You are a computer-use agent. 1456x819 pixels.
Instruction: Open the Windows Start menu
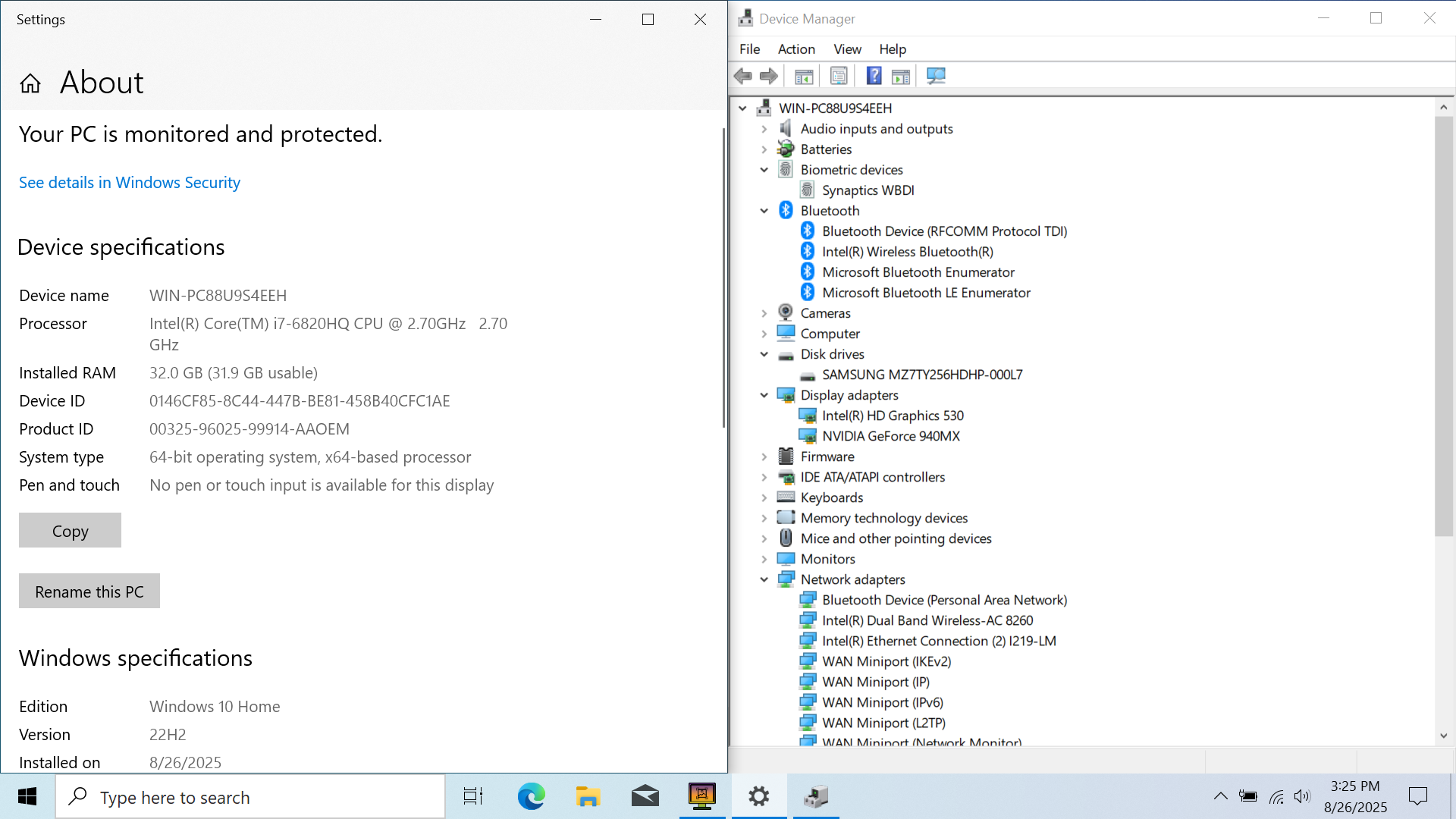27,797
